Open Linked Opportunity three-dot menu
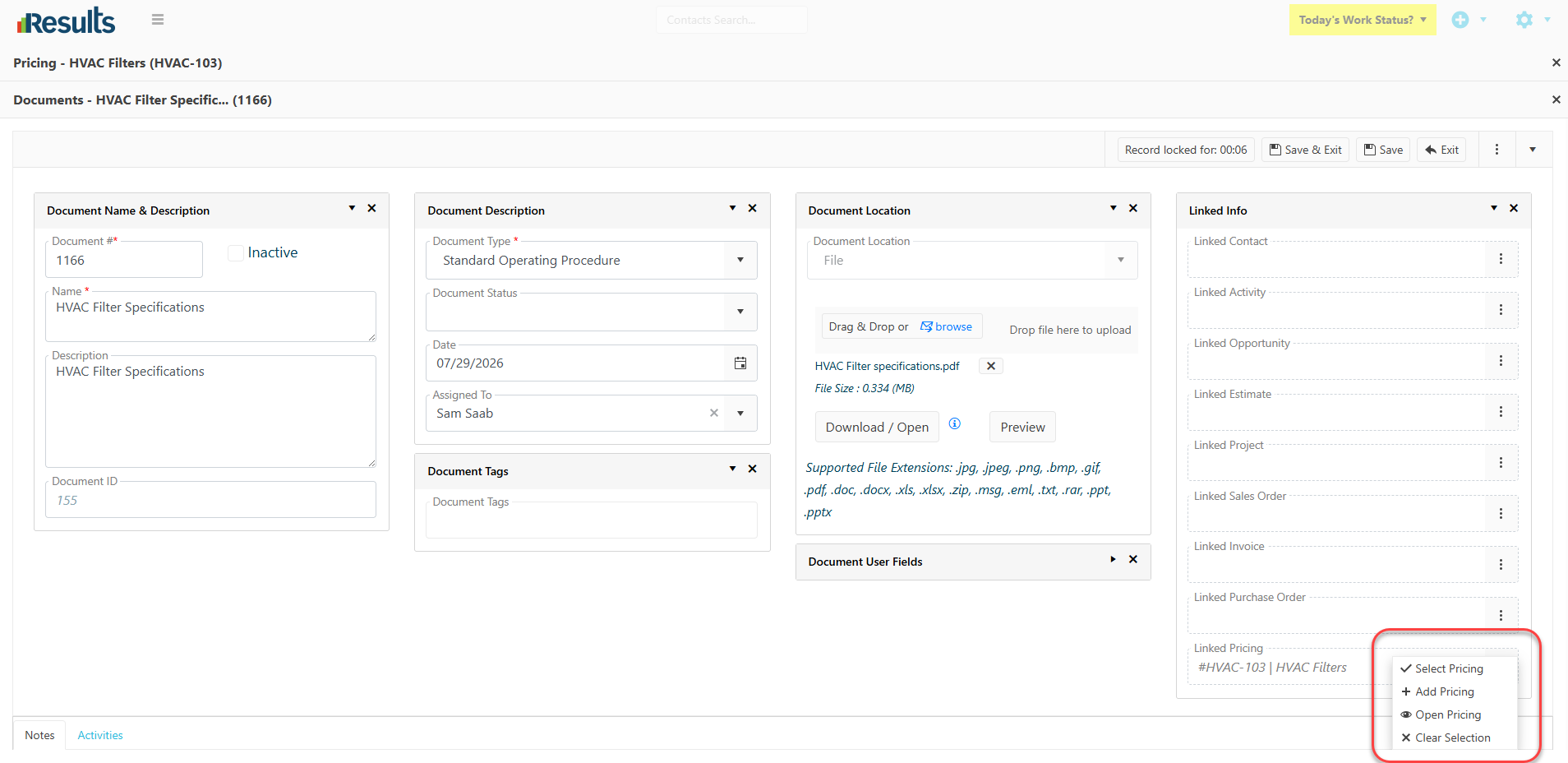The width and height of the screenshot is (1568, 763). pyautogui.click(x=1501, y=361)
